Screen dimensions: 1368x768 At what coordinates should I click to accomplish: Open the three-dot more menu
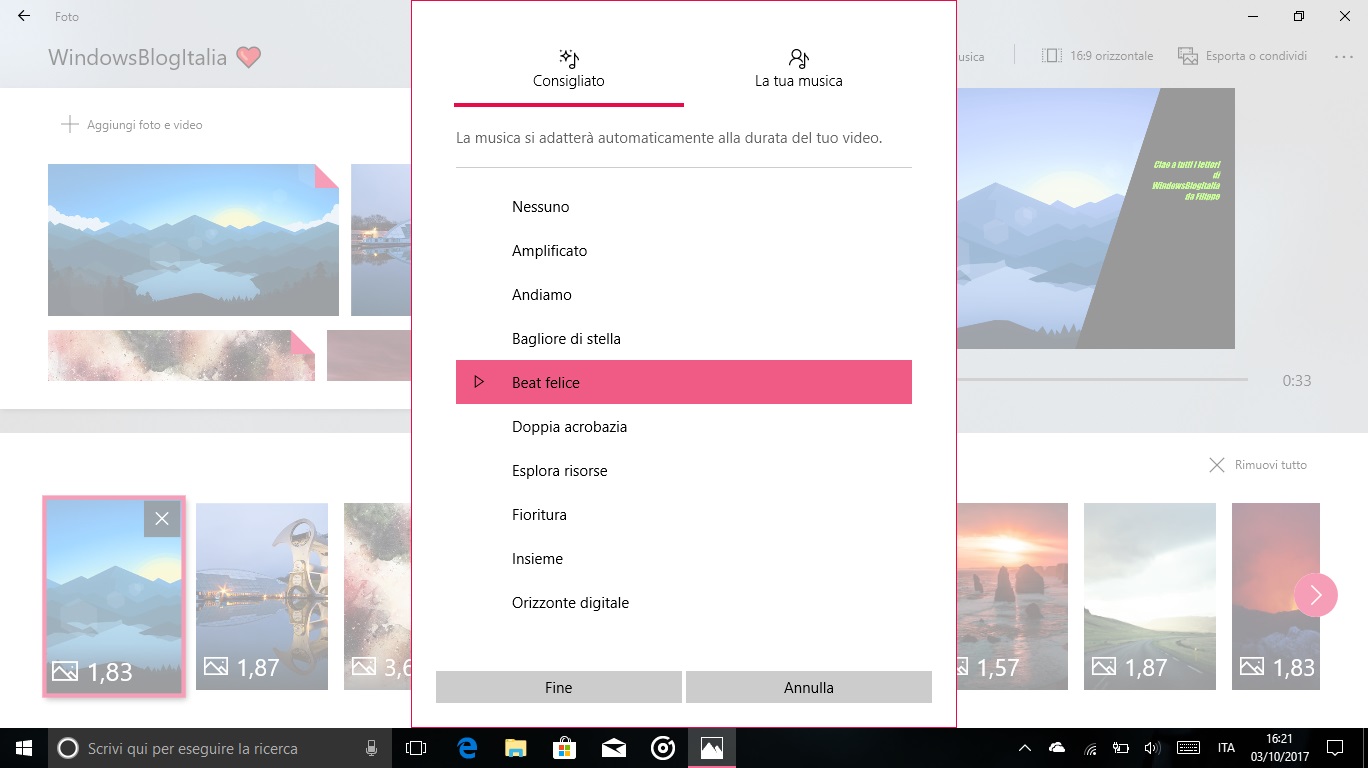tap(1344, 57)
